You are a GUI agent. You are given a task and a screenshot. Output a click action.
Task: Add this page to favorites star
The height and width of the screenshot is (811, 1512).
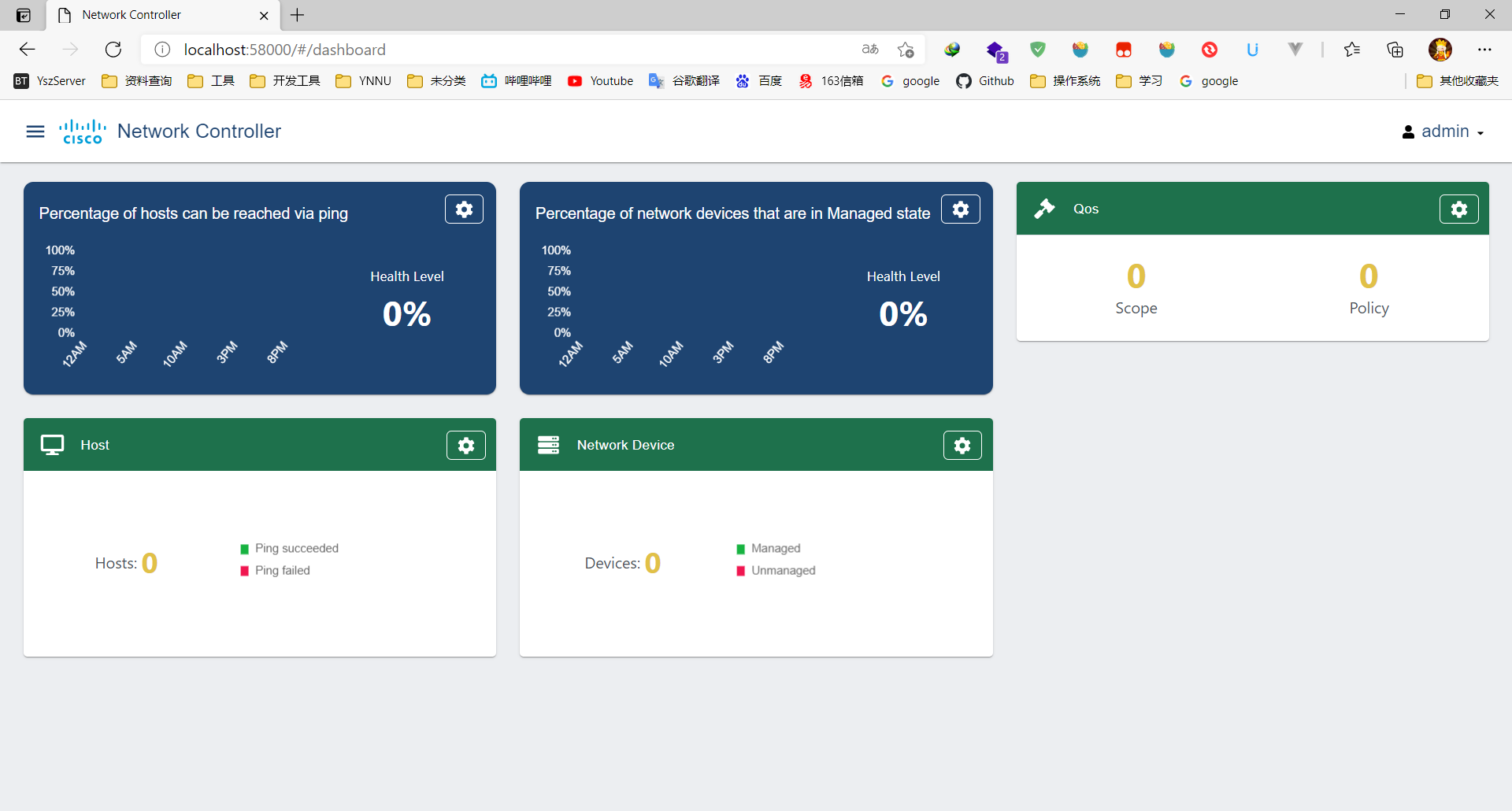point(906,50)
